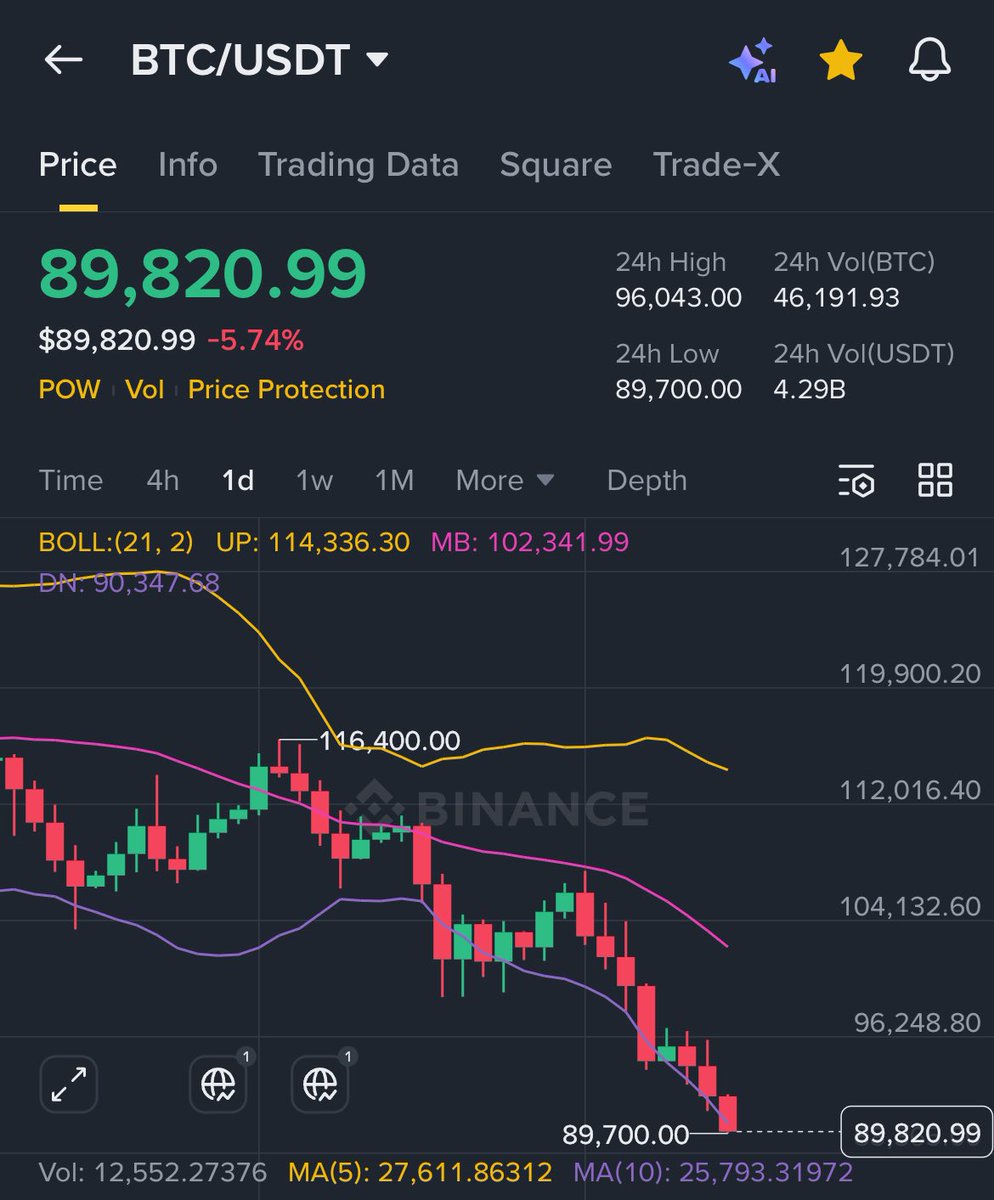The height and width of the screenshot is (1200, 994).
Task: Tap the 112,016.40 price axis label
Action: tap(910, 790)
